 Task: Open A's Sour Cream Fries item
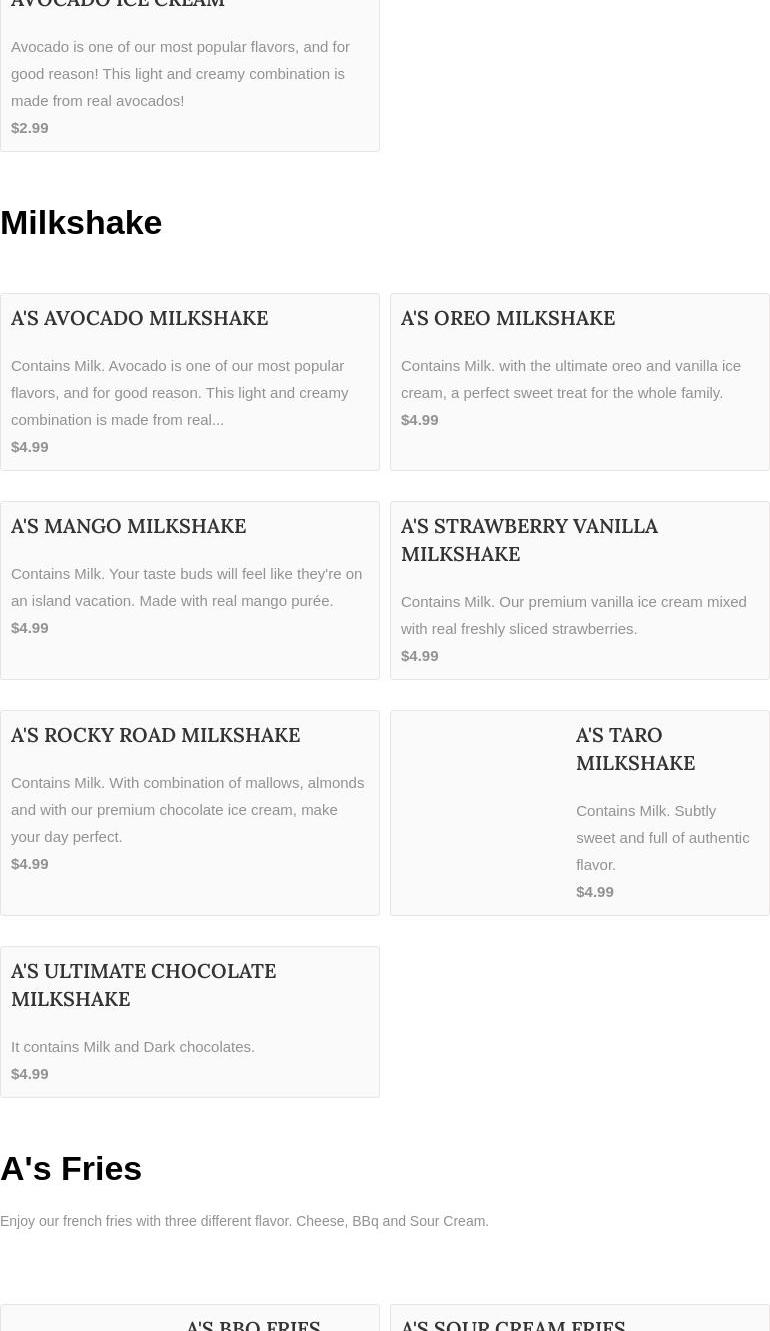coord(513,1323)
